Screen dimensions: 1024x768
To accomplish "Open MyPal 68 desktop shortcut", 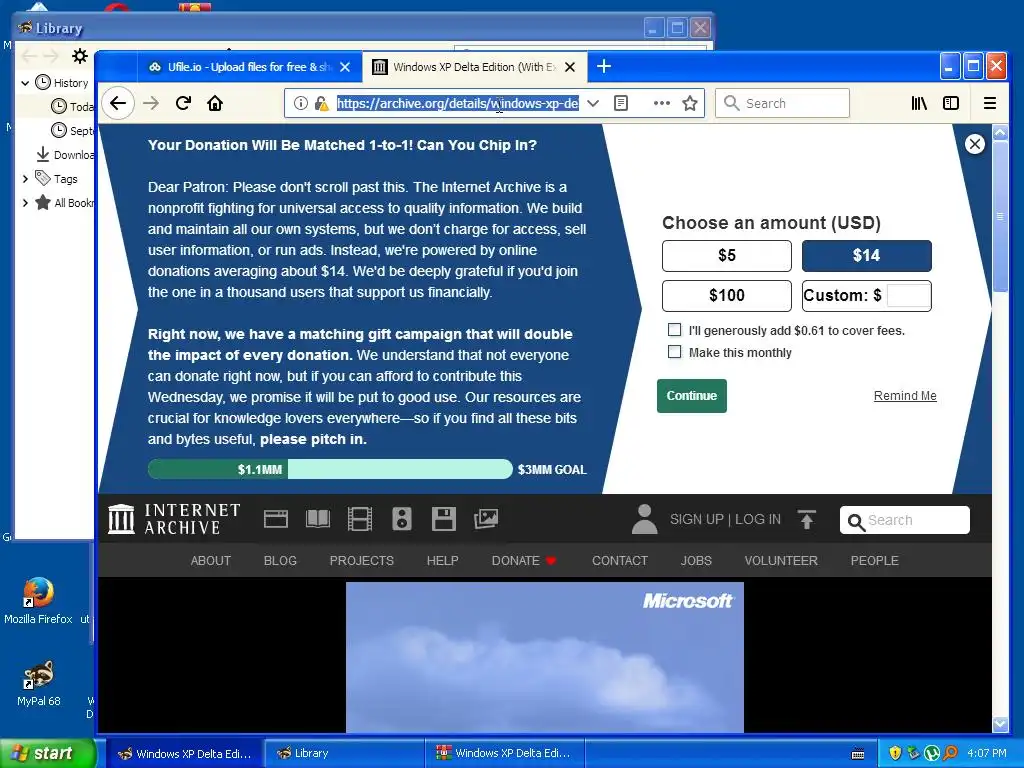I will [x=38, y=683].
